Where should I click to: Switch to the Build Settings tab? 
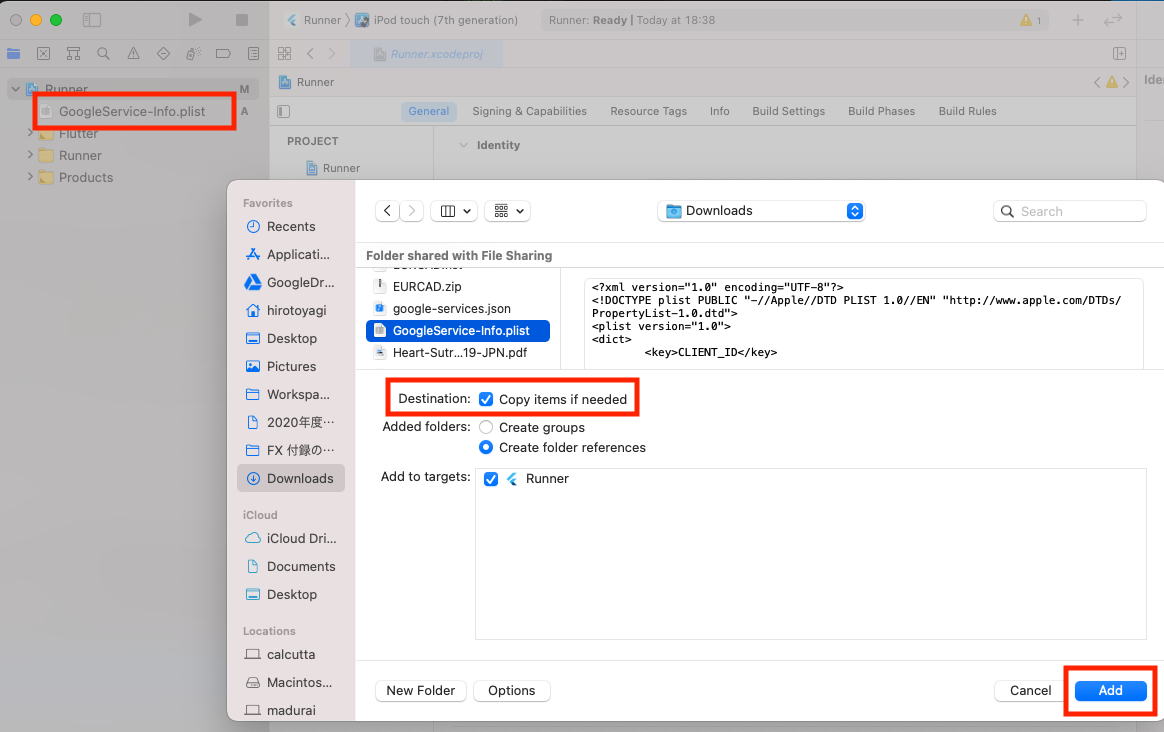tap(788, 111)
